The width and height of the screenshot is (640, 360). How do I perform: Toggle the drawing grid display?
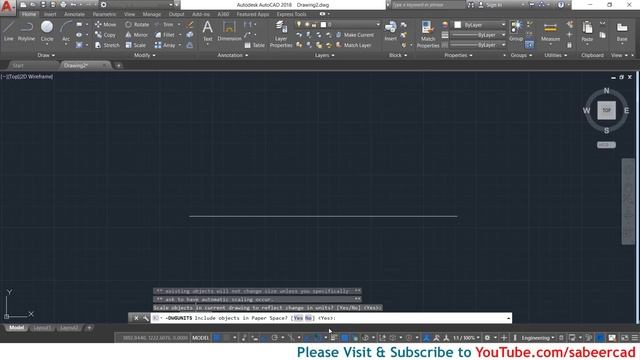point(217,338)
